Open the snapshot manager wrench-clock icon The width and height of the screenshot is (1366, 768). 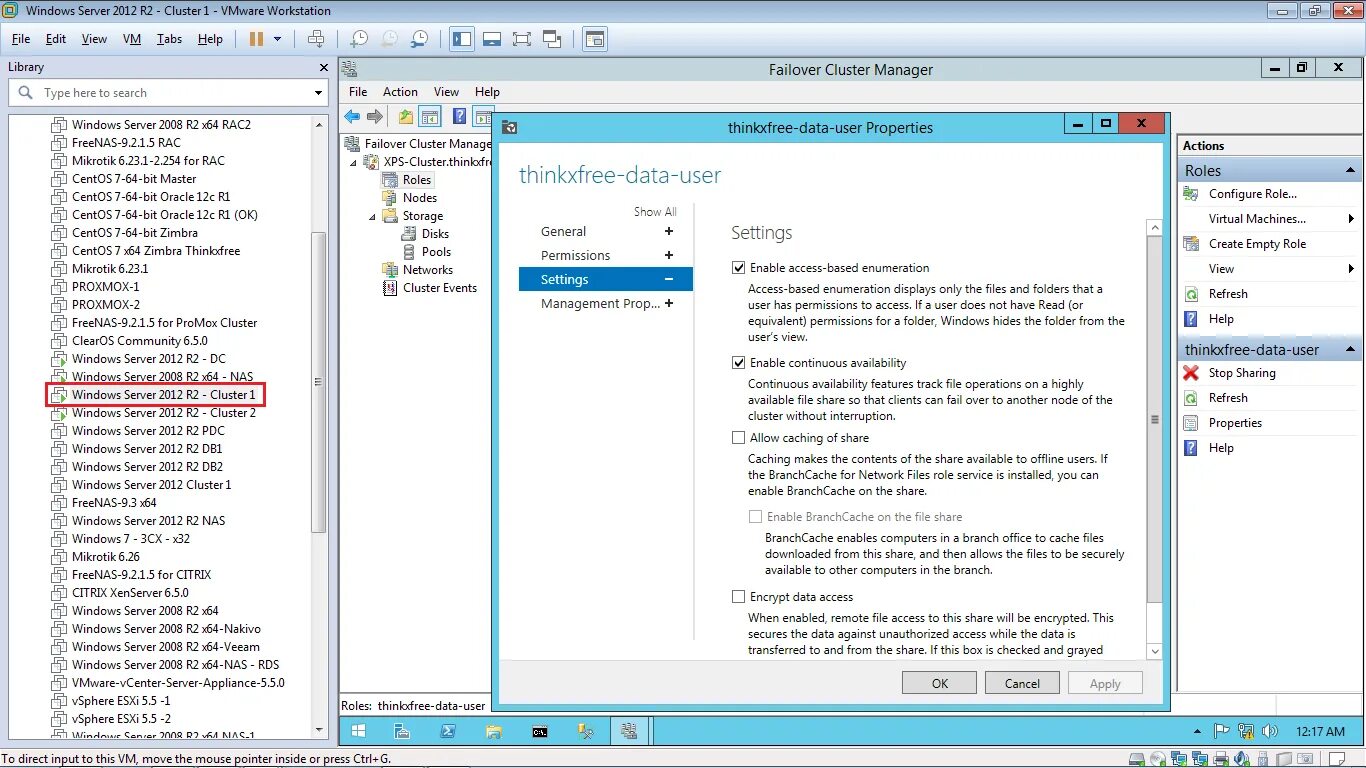421,39
